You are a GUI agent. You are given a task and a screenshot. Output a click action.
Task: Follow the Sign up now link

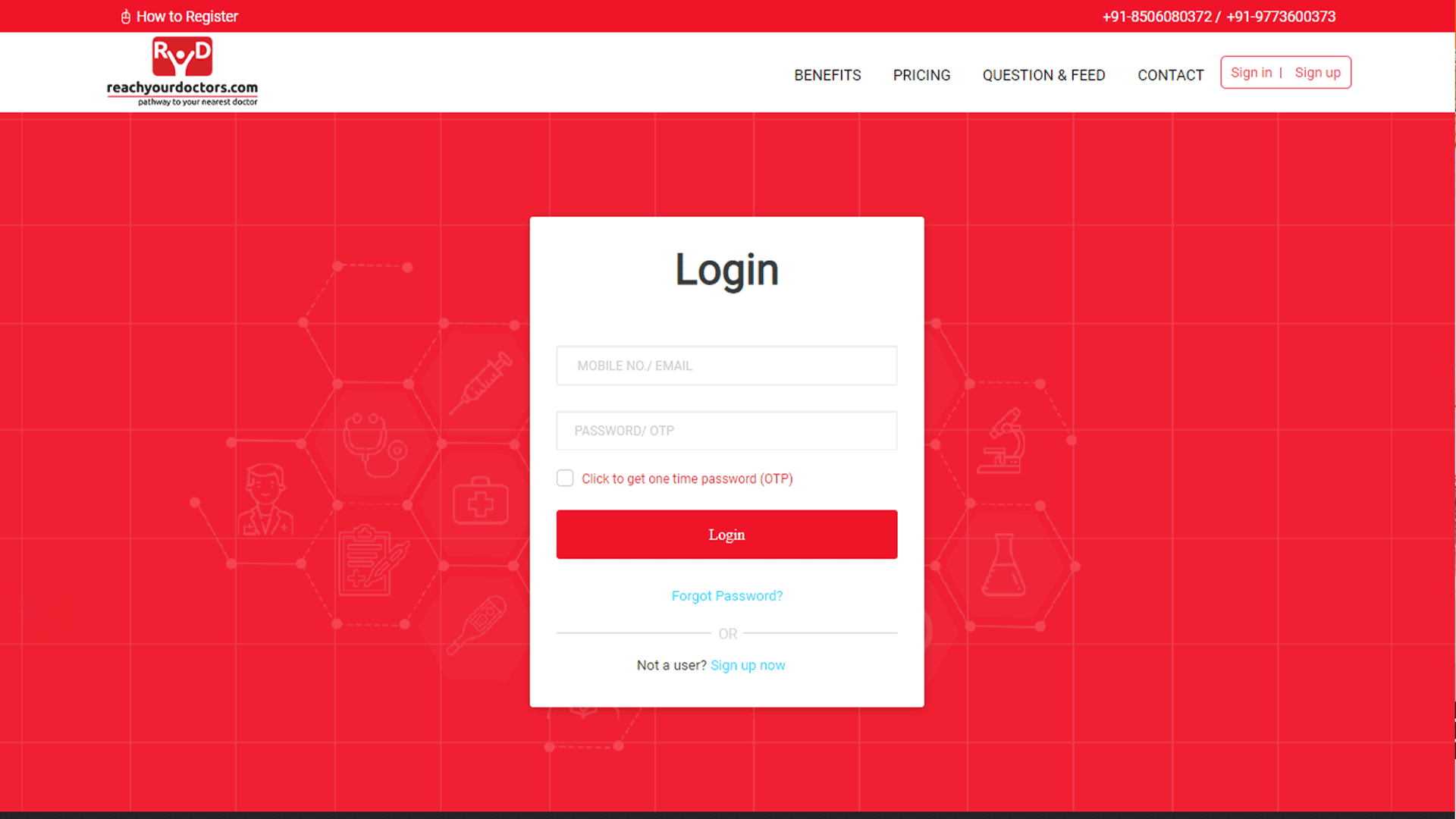pyautogui.click(x=748, y=665)
